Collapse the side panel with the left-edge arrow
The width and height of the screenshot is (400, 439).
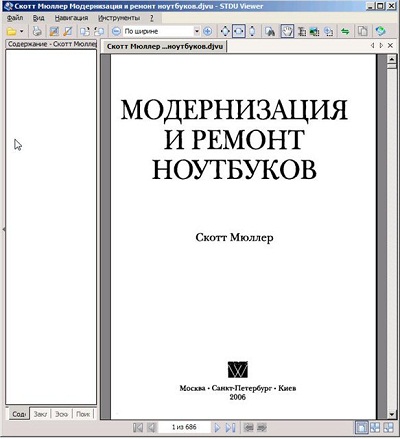click(4, 229)
